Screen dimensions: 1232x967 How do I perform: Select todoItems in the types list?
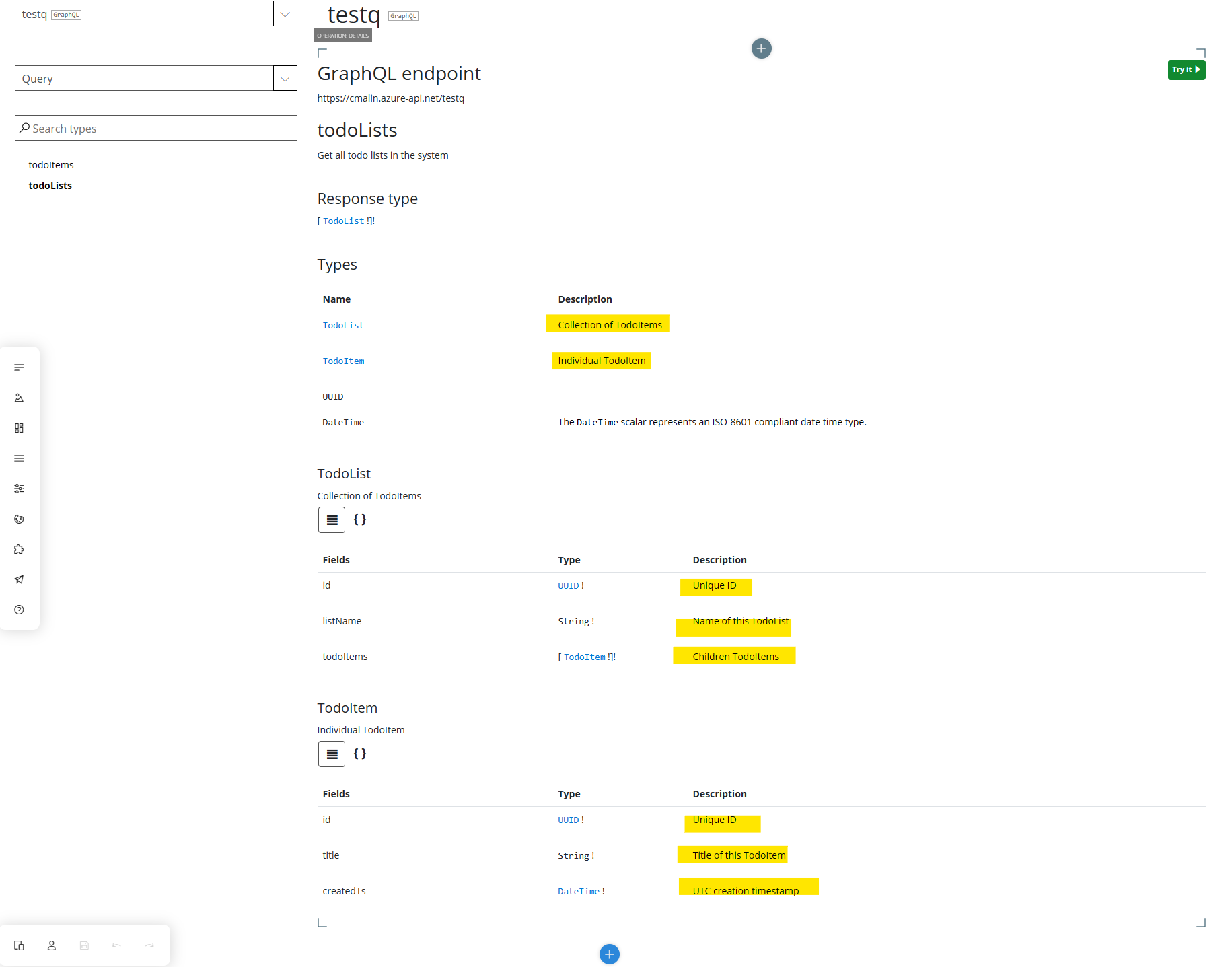click(51, 164)
